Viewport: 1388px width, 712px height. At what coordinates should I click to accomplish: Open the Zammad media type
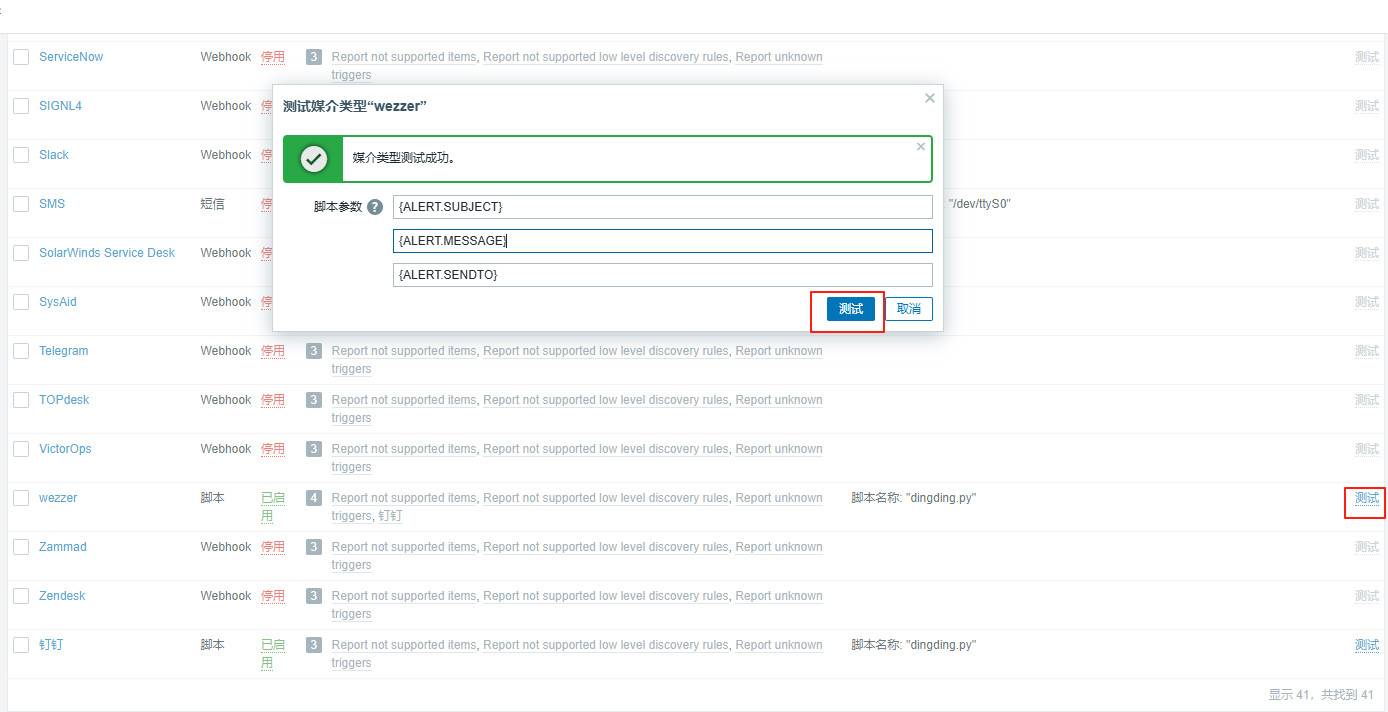tap(63, 547)
